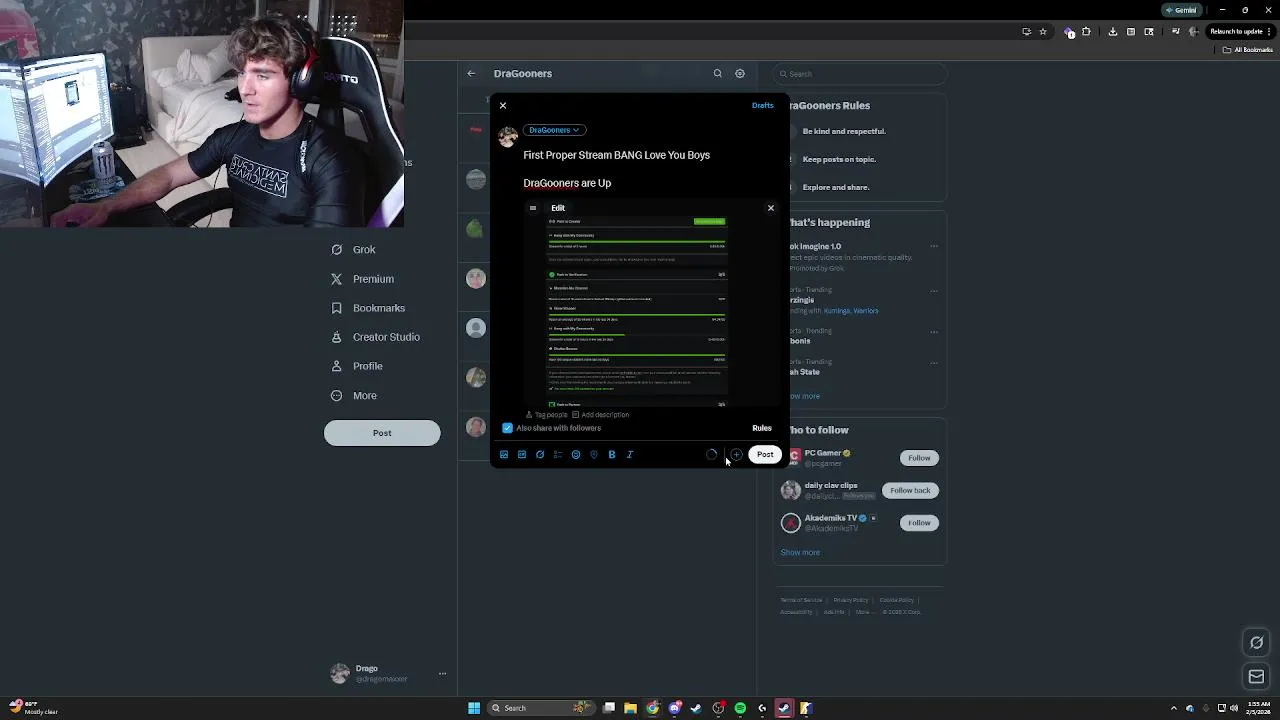Uncheck Also share with followers
This screenshot has height=720, width=1280.
(x=508, y=428)
